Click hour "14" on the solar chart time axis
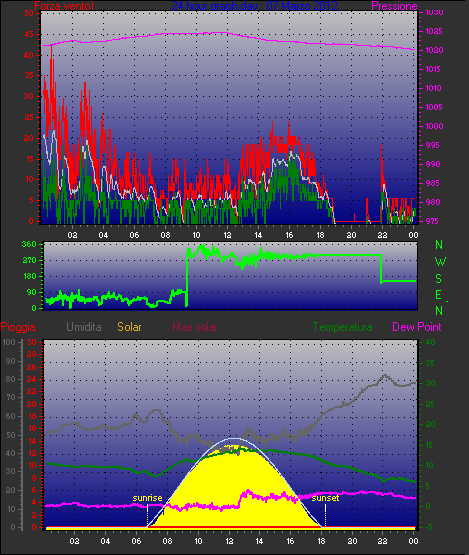 pos(260,541)
